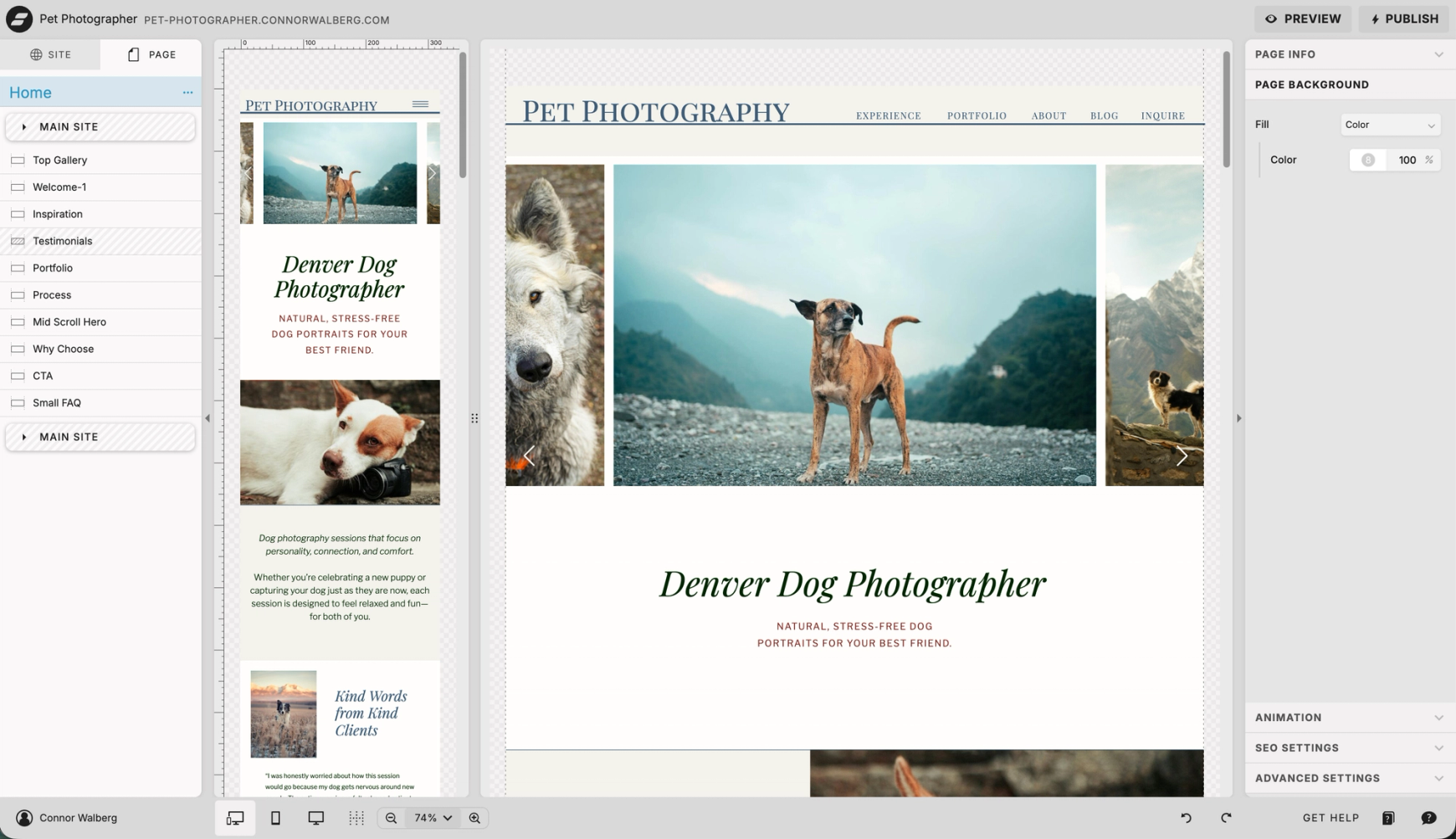
Task: Click the Denver Dog Photographer desktop heading
Action: [x=853, y=584]
